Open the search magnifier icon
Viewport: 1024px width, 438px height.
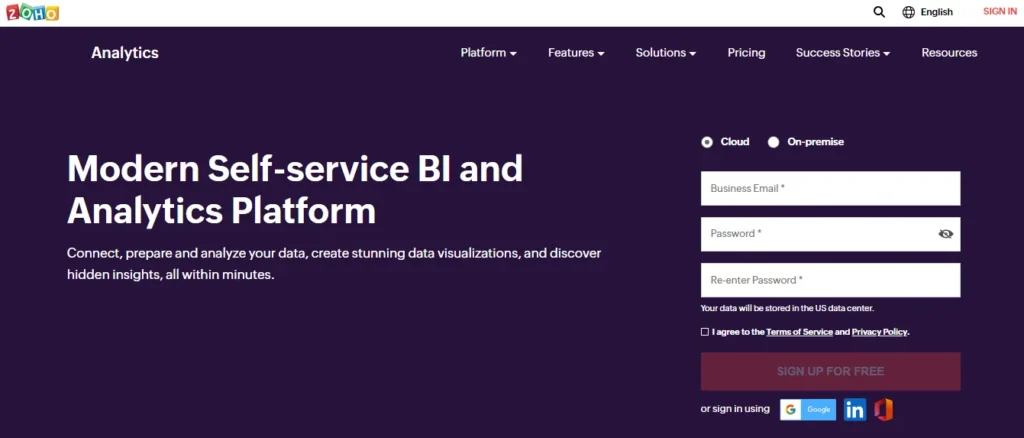(879, 12)
